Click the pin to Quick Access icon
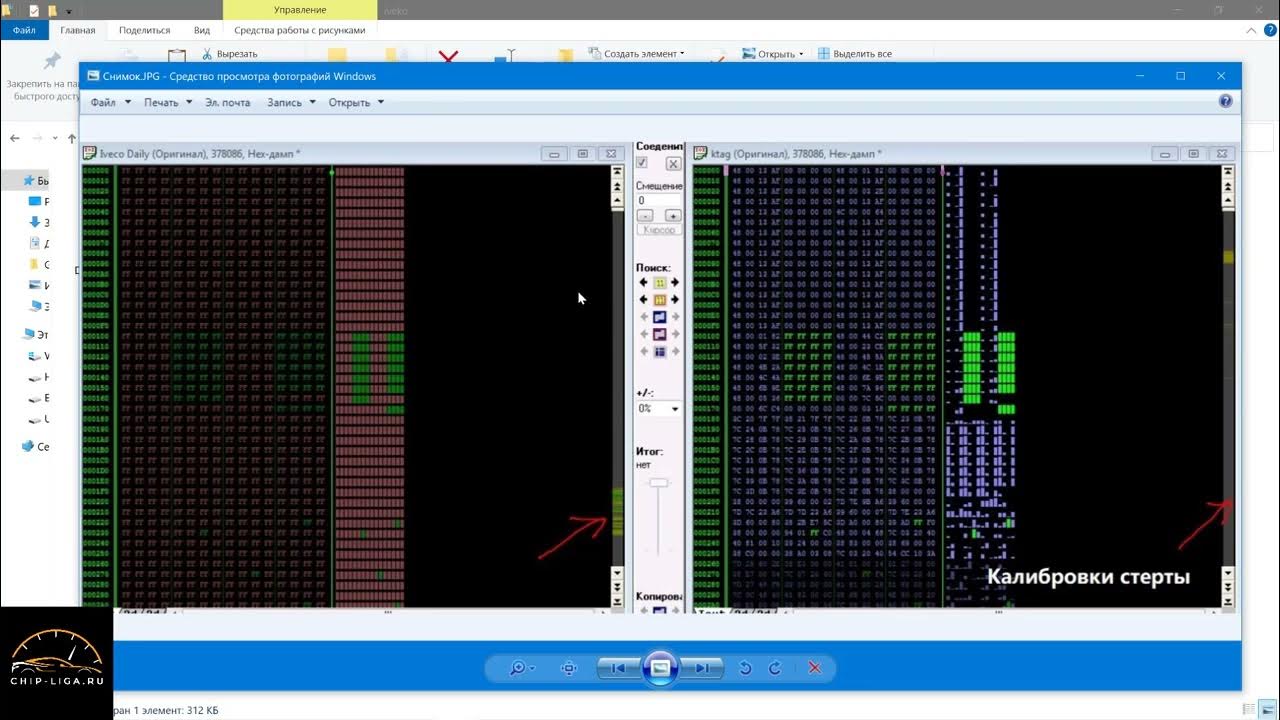The height and width of the screenshot is (720, 1280). click(x=51, y=59)
